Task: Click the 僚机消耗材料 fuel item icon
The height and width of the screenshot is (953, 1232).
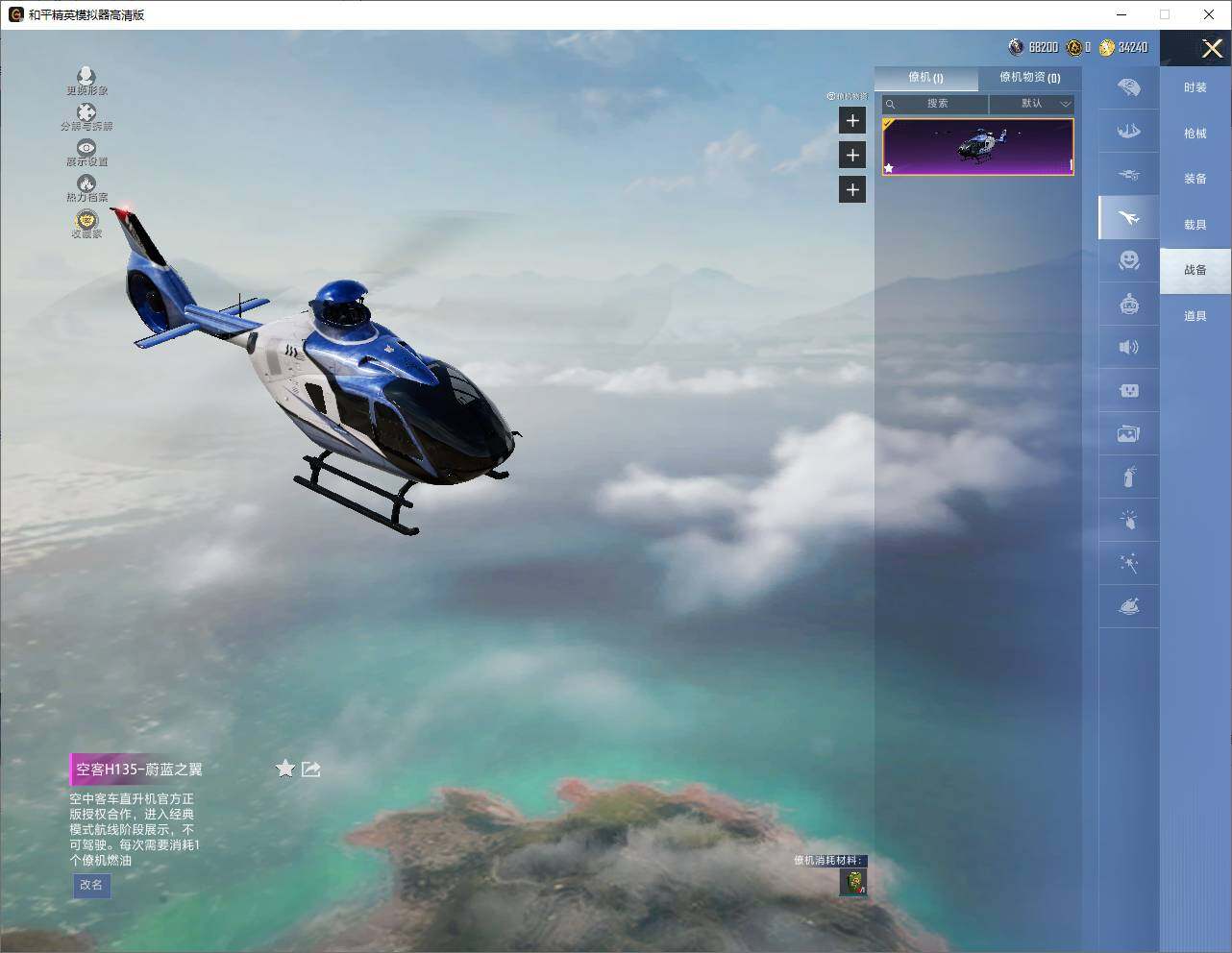Action: pyautogui.click(x=853, y=882)
